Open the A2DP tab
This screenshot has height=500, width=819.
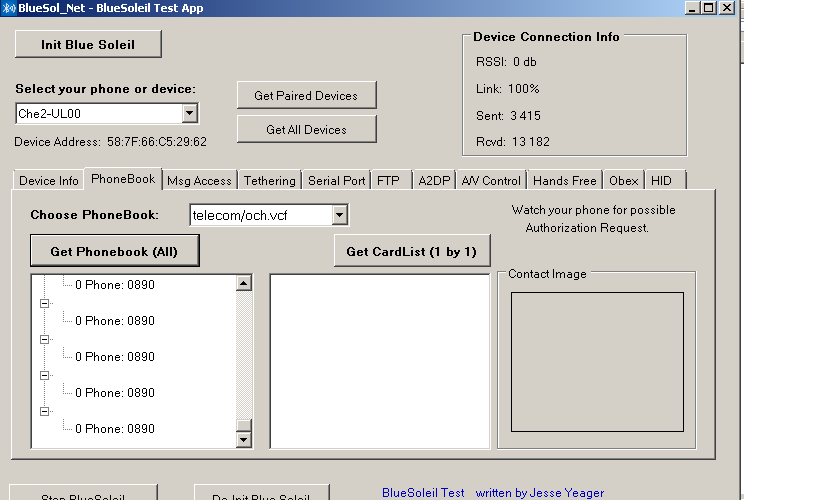tap(435, 181)
